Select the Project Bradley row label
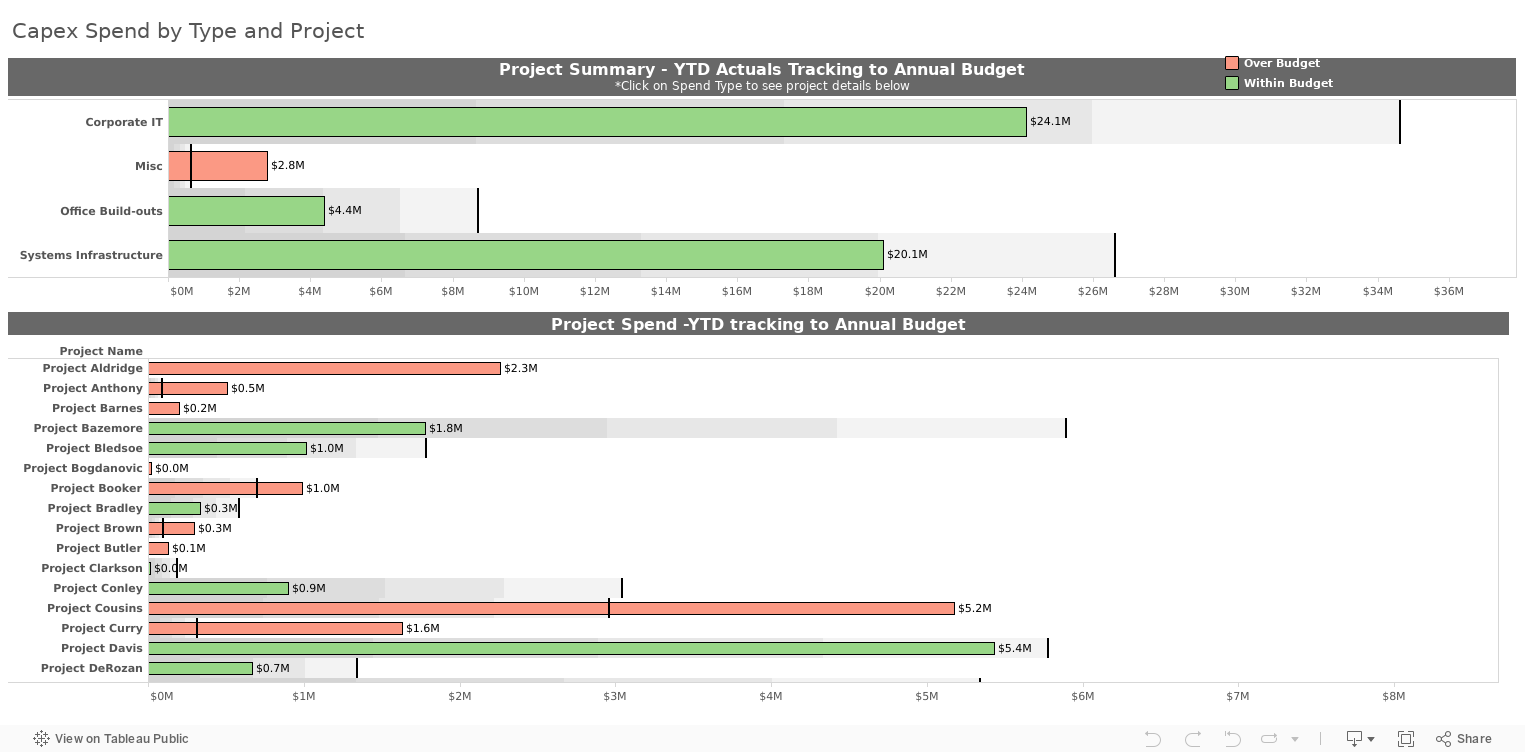Viewport: 1525px width, 752px height. [95, 508]
